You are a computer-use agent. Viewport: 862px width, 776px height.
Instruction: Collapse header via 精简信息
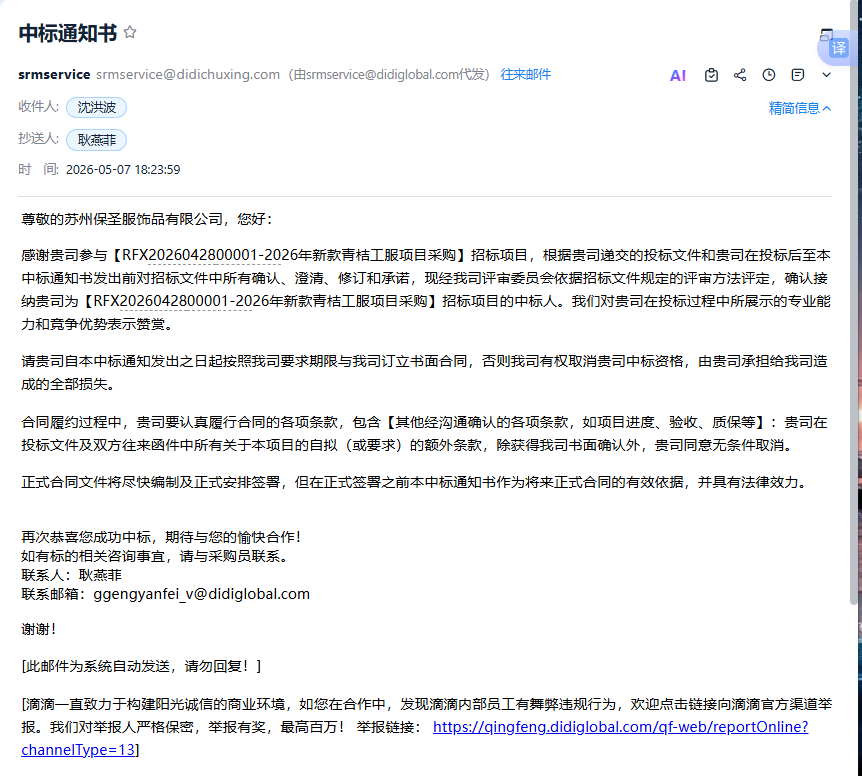tap(799, 108)
